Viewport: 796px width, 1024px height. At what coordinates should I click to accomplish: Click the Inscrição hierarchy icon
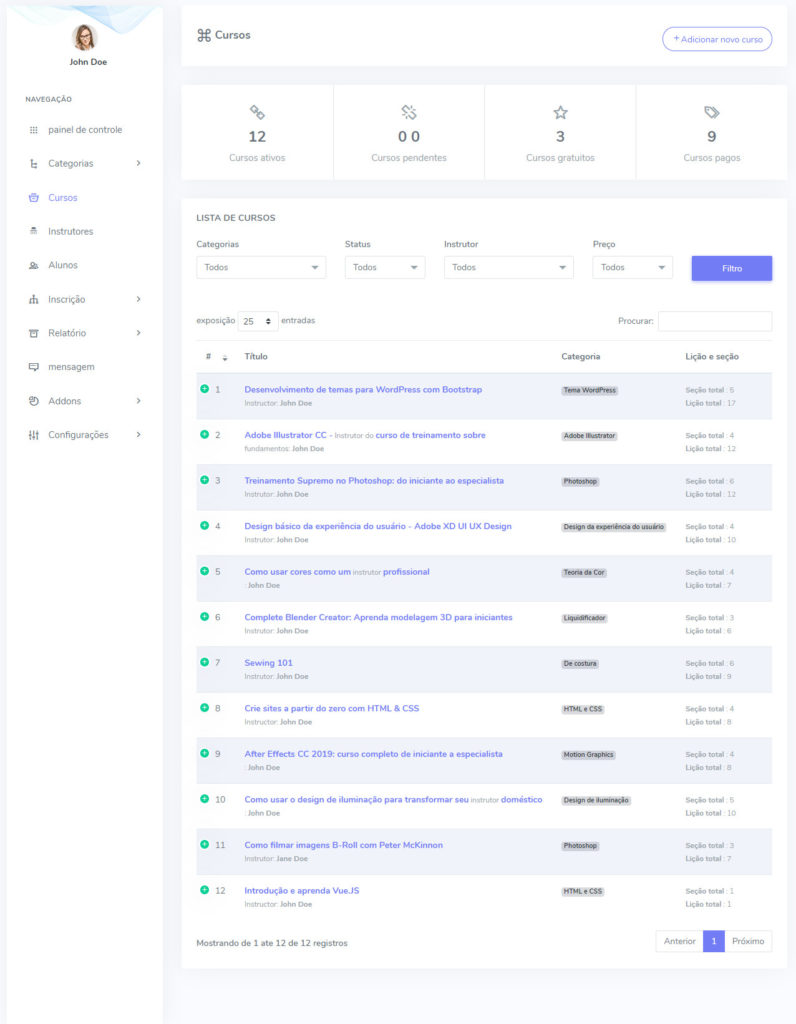[x=33, y=300]
